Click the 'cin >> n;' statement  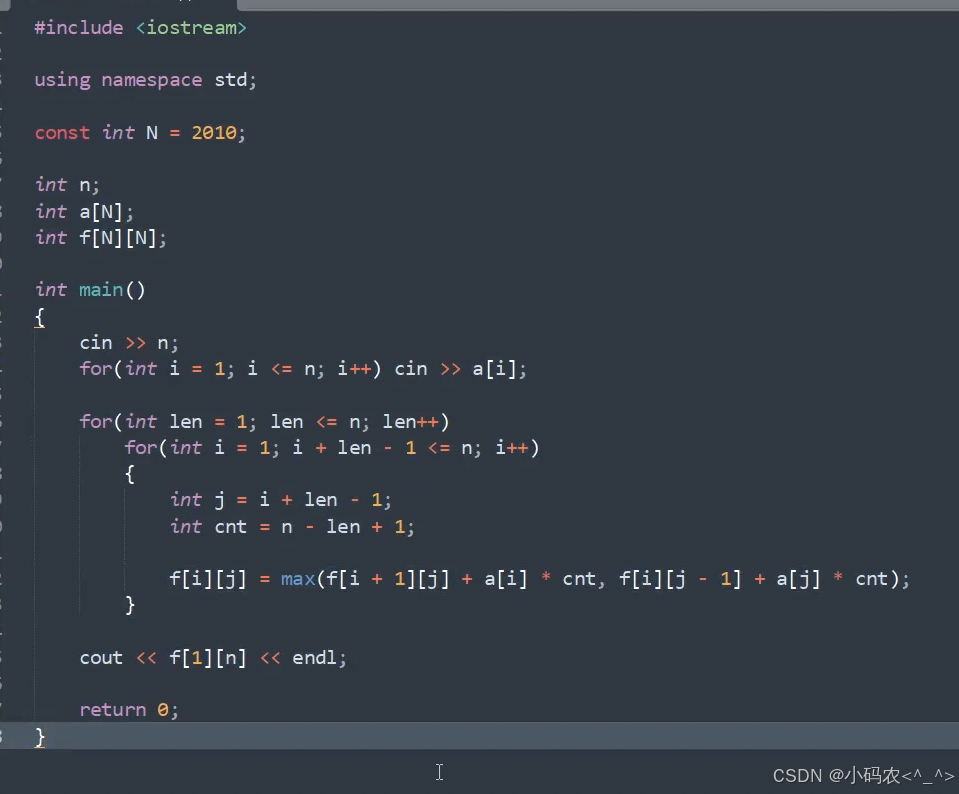pyautogui.click(x=129, y=343)
